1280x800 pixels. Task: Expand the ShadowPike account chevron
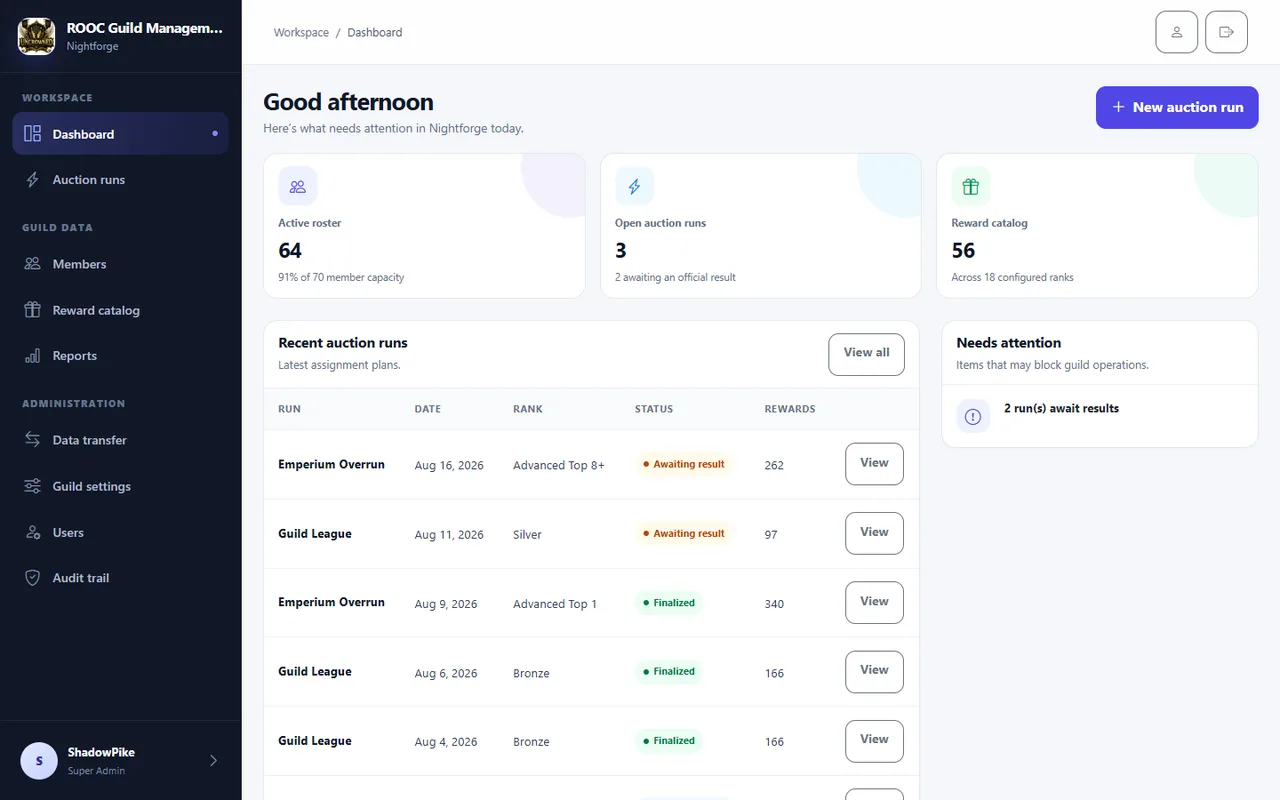[x=213, y=761]
